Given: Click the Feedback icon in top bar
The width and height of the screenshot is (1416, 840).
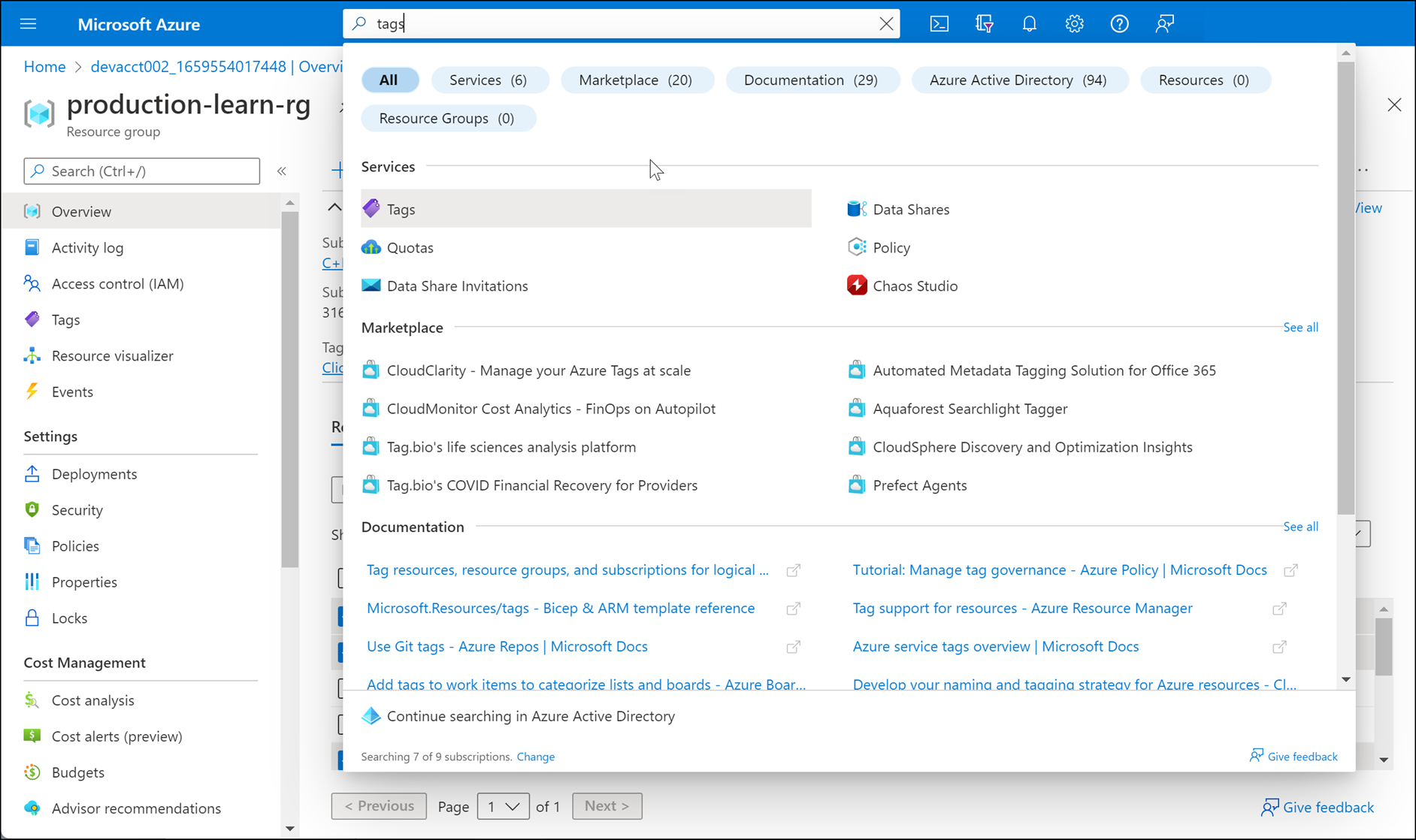Looking at the screenshot, I should 1164,24.
